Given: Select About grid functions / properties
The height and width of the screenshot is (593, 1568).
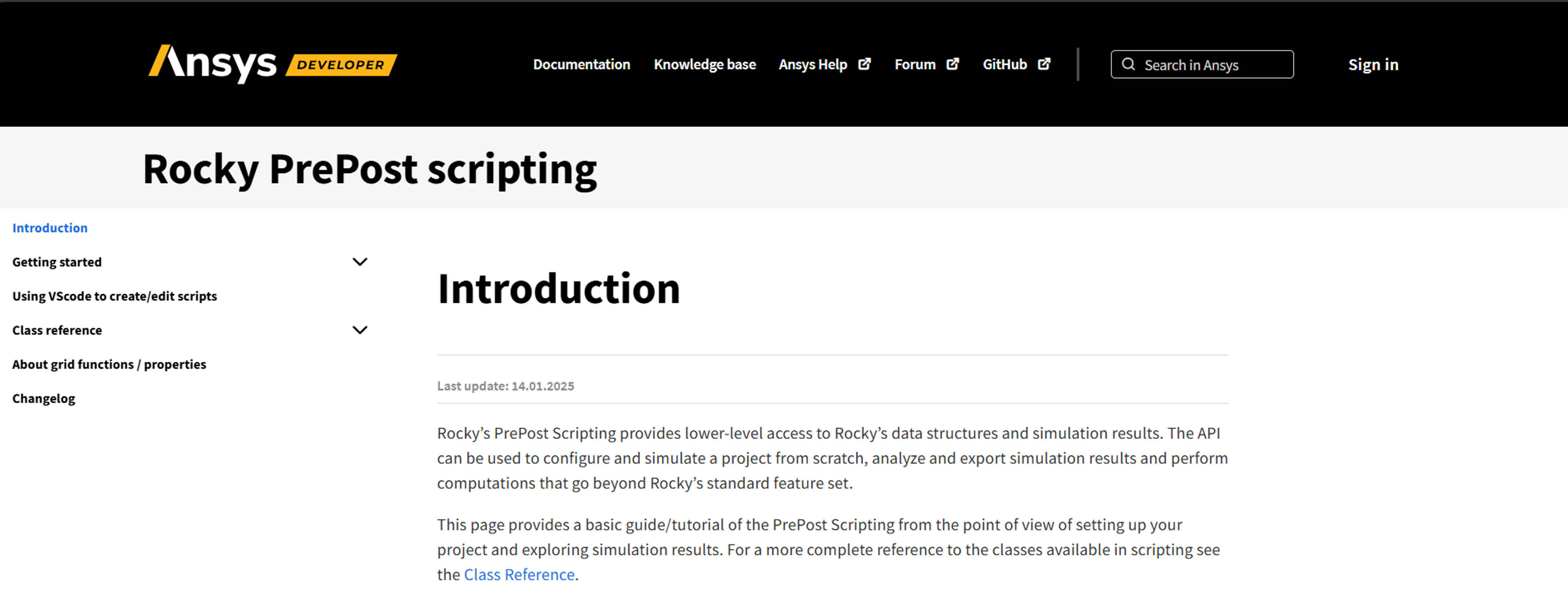Looking at the screenshot, I should [109, 364].
